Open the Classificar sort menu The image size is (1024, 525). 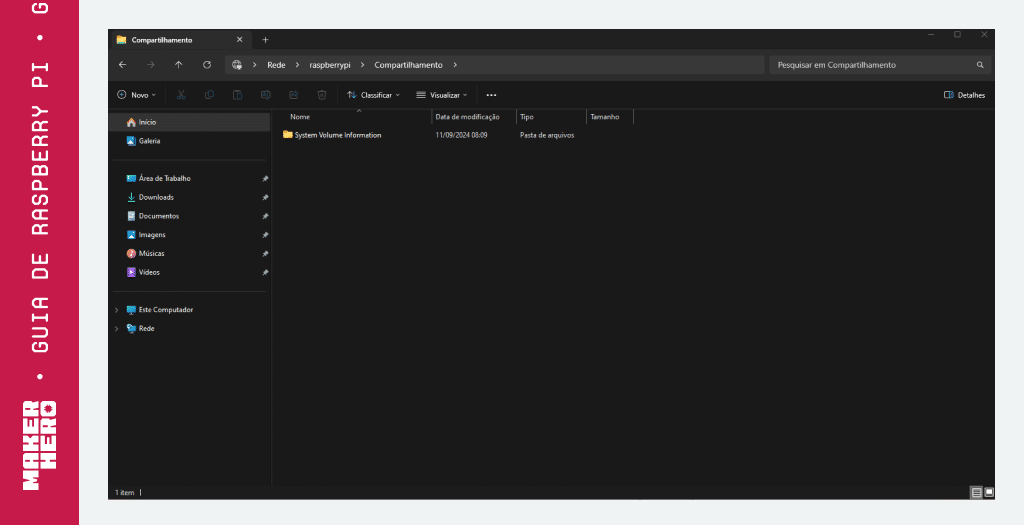tap(373, 95)
